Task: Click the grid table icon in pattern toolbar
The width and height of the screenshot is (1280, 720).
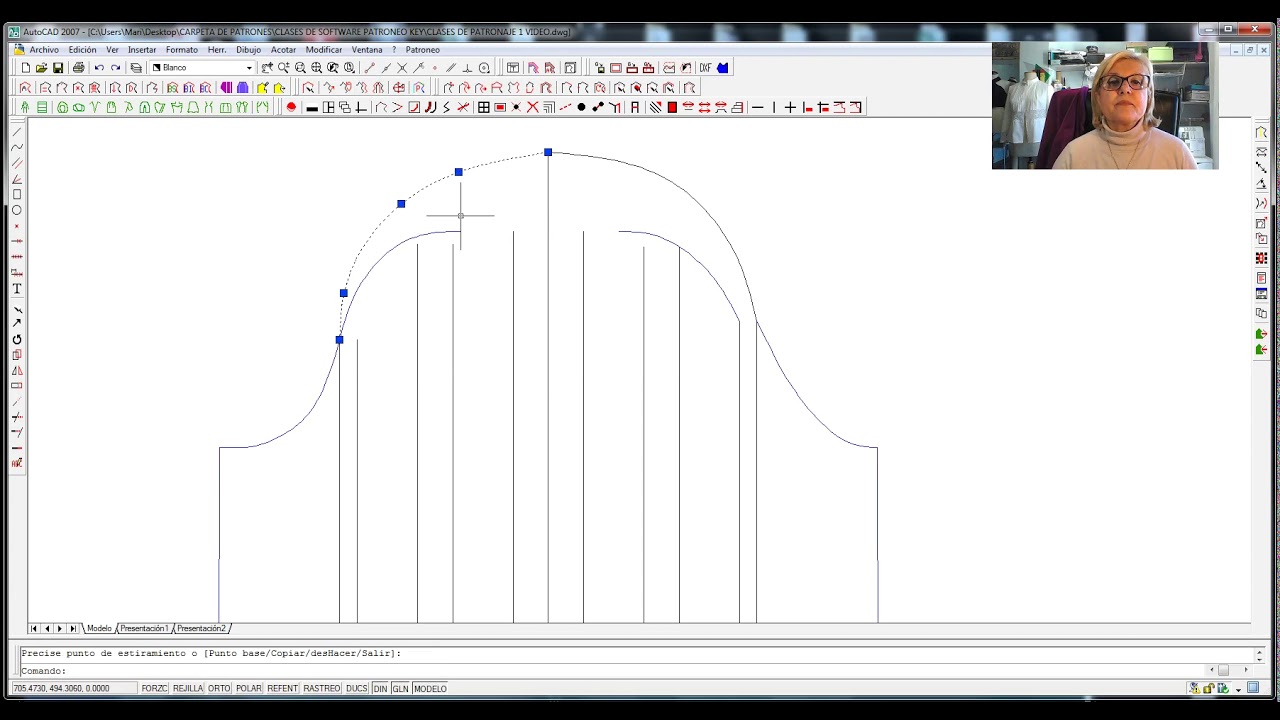Action: [x=483, y=107]
